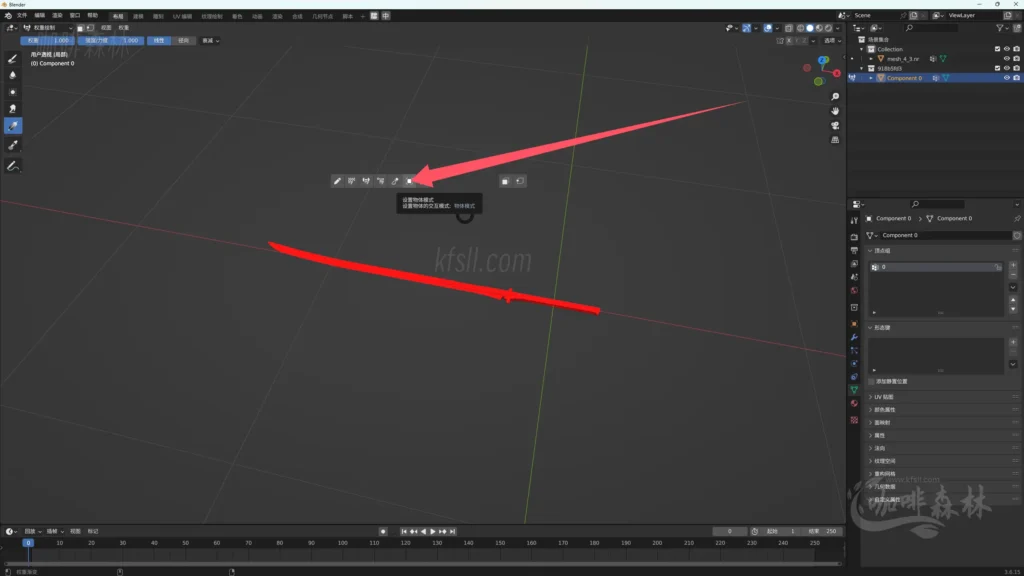Click the 权重 1.000 weight slider
The width and height of the screenshot is (1024, 576).
pos(47,40)
